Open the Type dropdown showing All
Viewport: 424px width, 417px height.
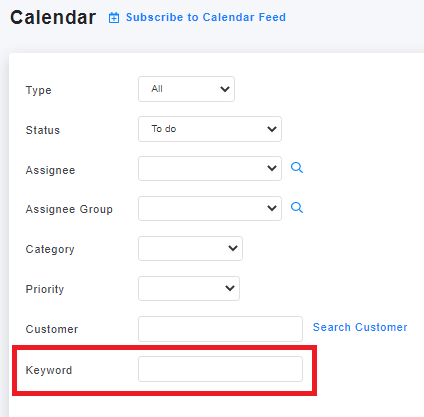tap(186, 89)
